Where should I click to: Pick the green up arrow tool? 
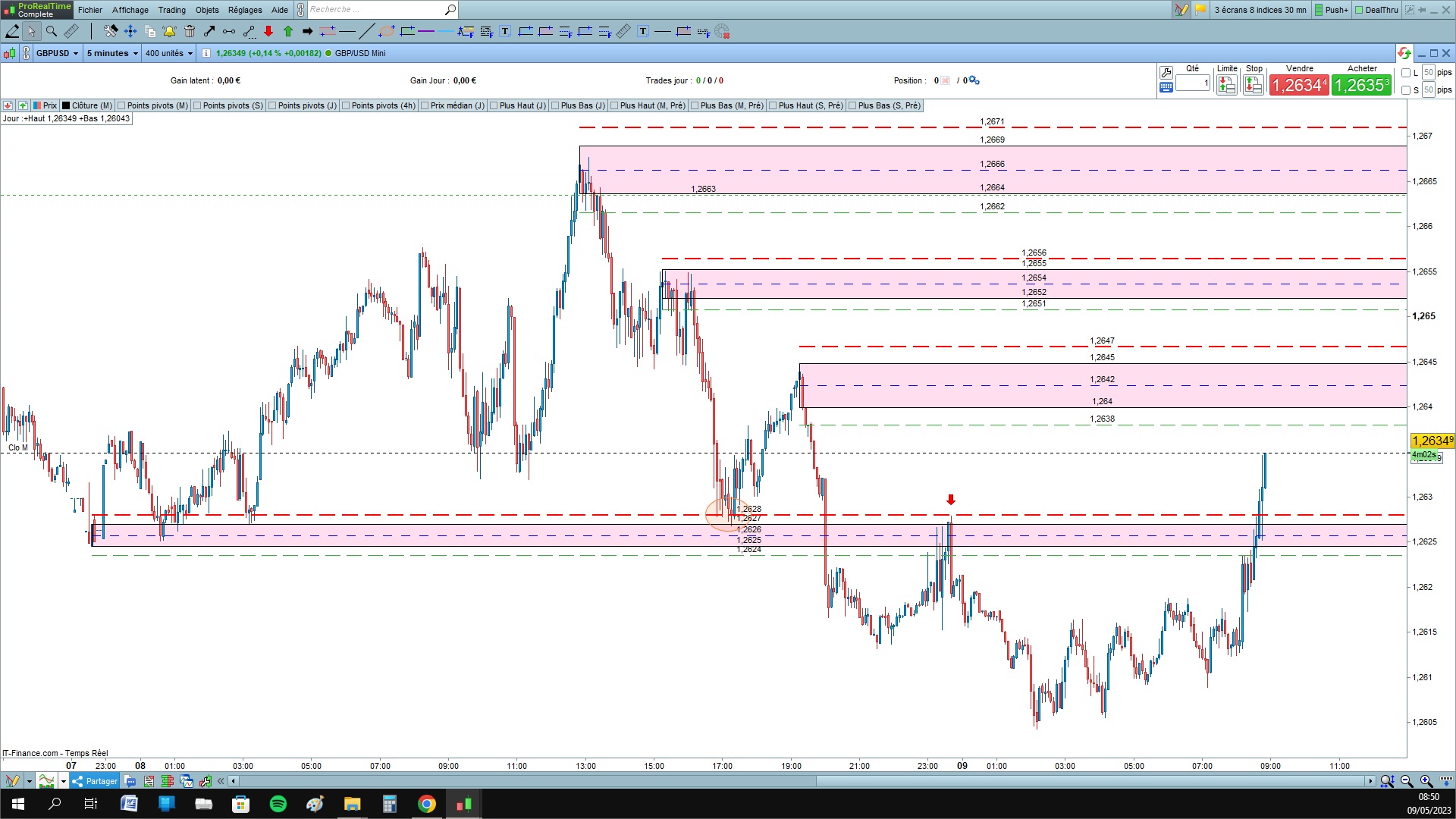click(288, 31)
